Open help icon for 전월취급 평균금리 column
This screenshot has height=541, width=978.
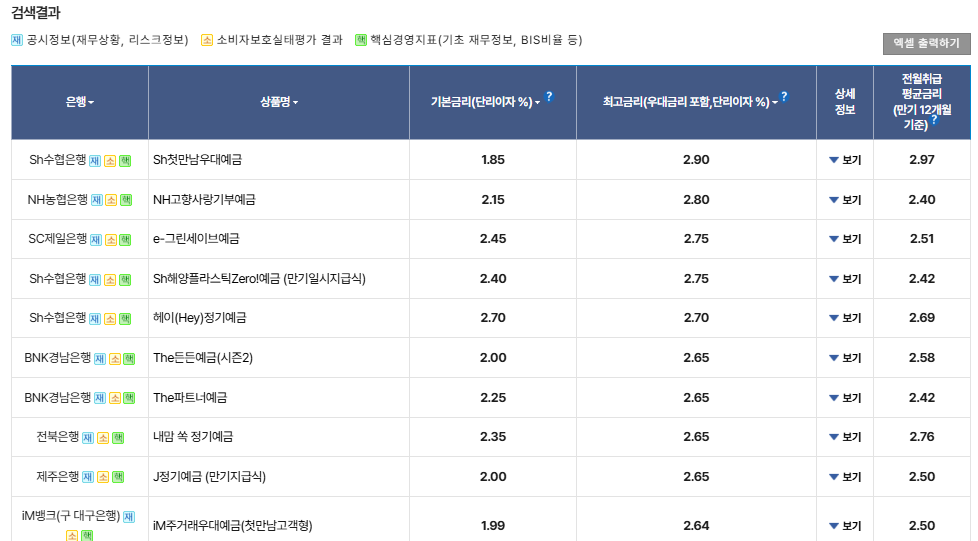click(934, 119)
